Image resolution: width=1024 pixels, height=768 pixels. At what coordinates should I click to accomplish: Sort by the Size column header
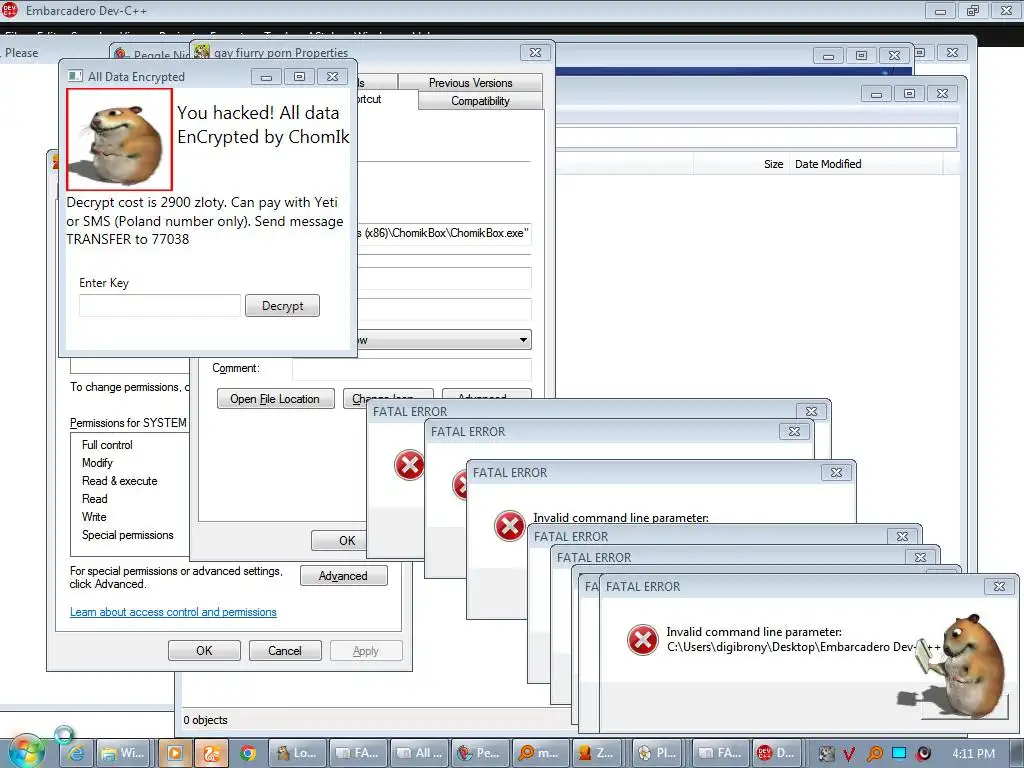(x=742, y=164)
